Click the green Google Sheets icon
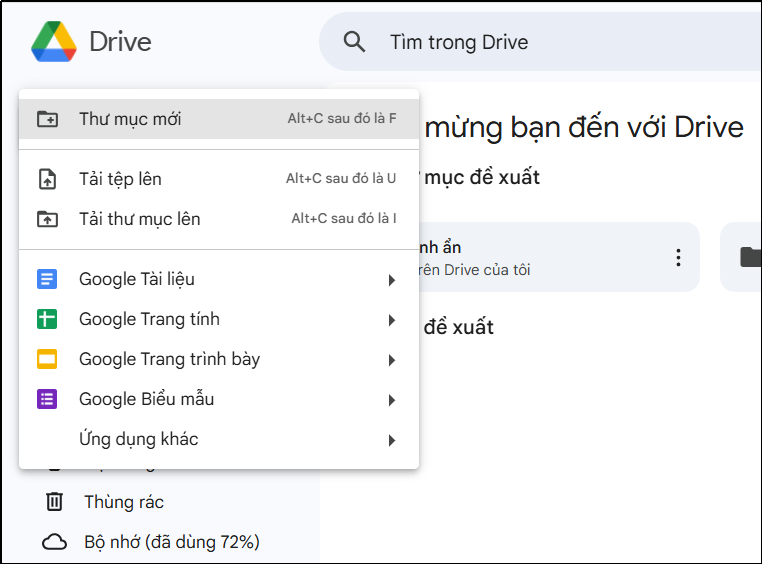The image size is (762, 564). [x=47, y=319]
